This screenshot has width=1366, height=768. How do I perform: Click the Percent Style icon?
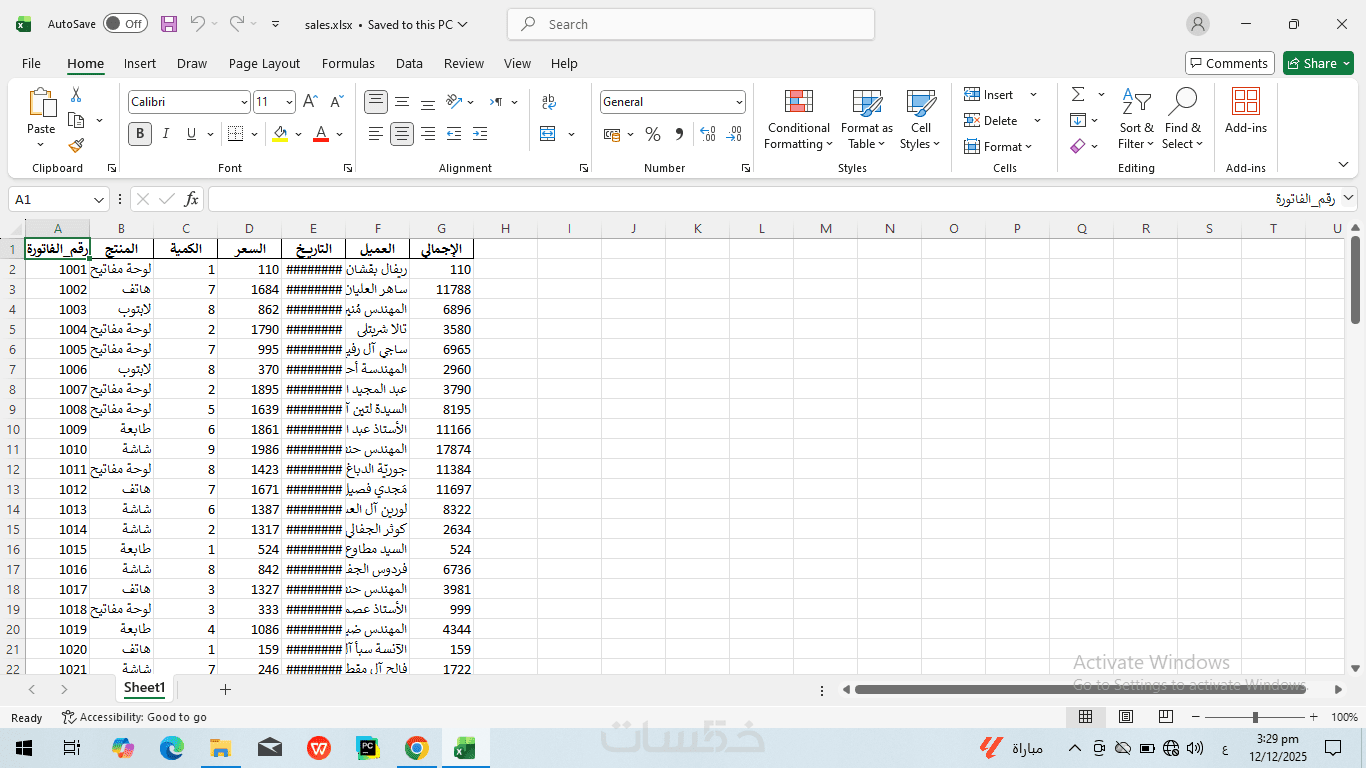pos(653,134)
